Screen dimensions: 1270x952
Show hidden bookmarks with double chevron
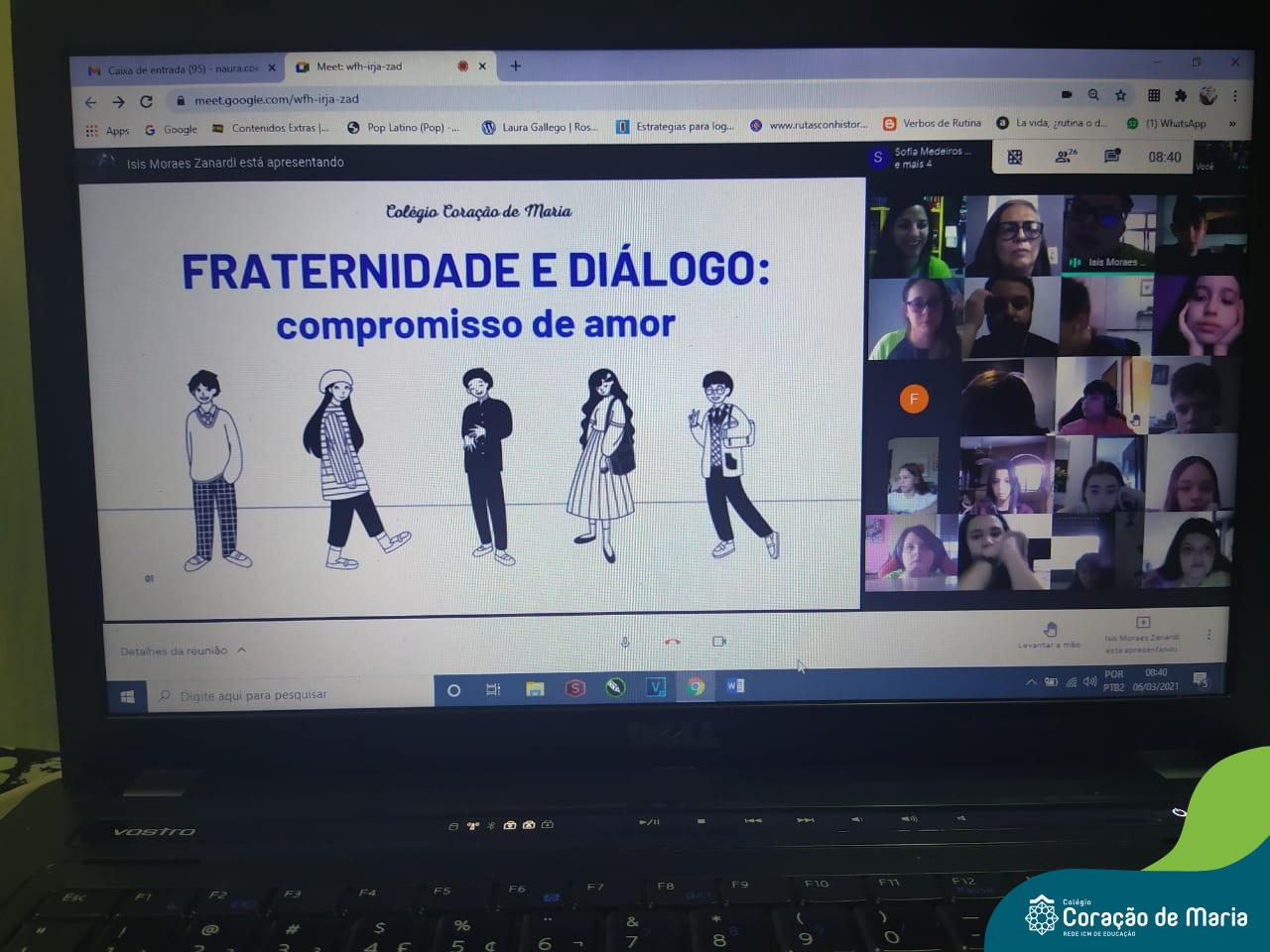coord(1232,124)
